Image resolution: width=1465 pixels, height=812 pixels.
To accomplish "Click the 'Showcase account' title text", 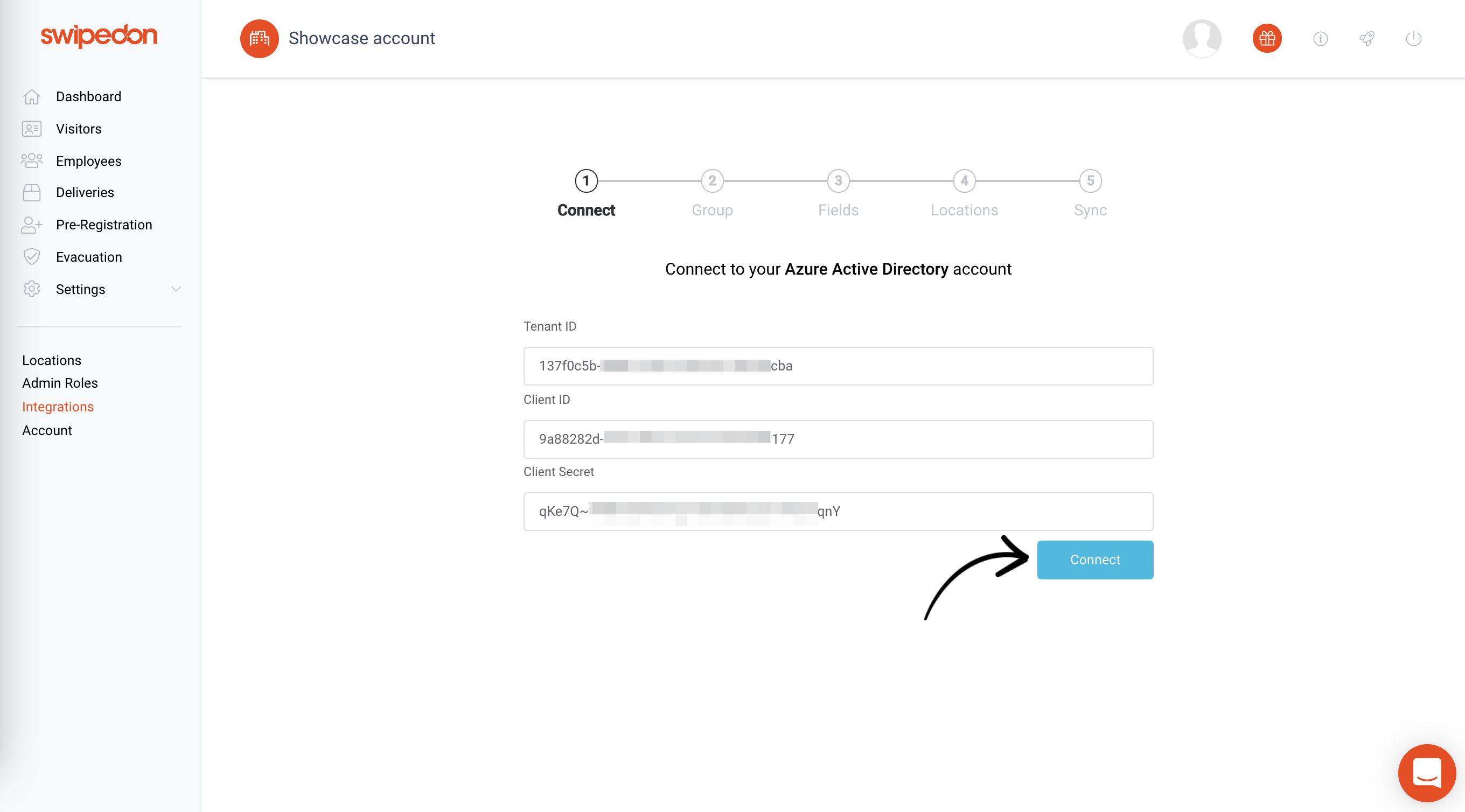I will [x=362, y=38].
